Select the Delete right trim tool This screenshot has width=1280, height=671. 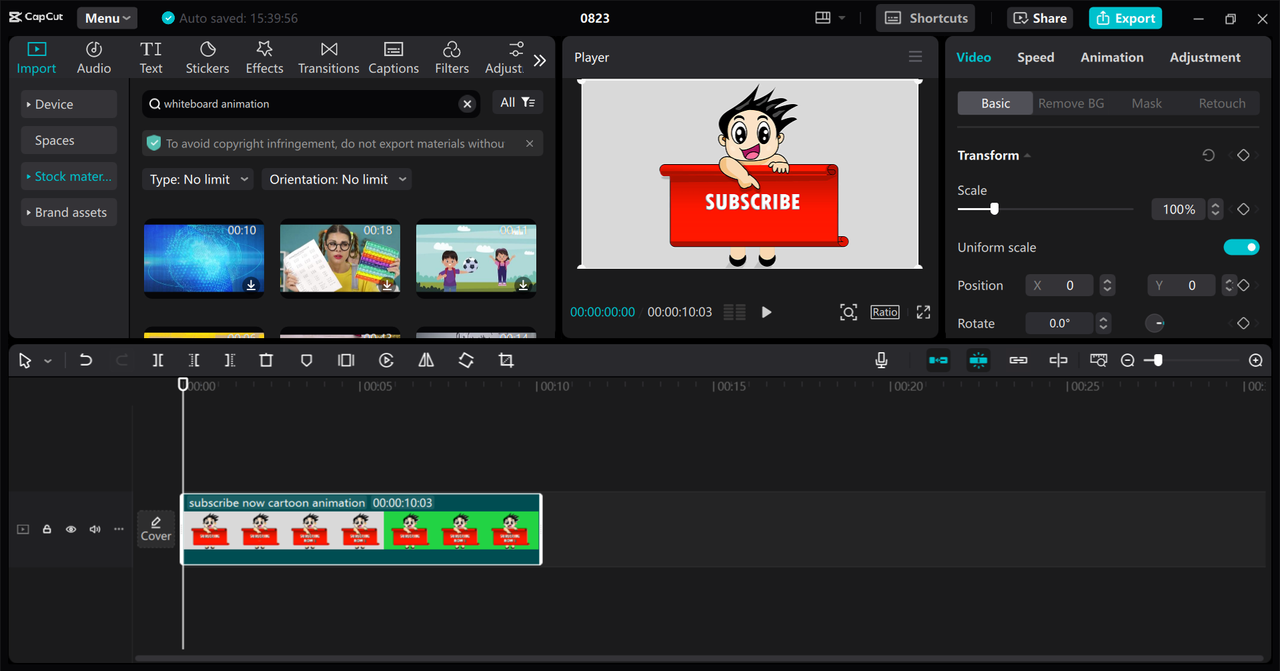[230, 360]
